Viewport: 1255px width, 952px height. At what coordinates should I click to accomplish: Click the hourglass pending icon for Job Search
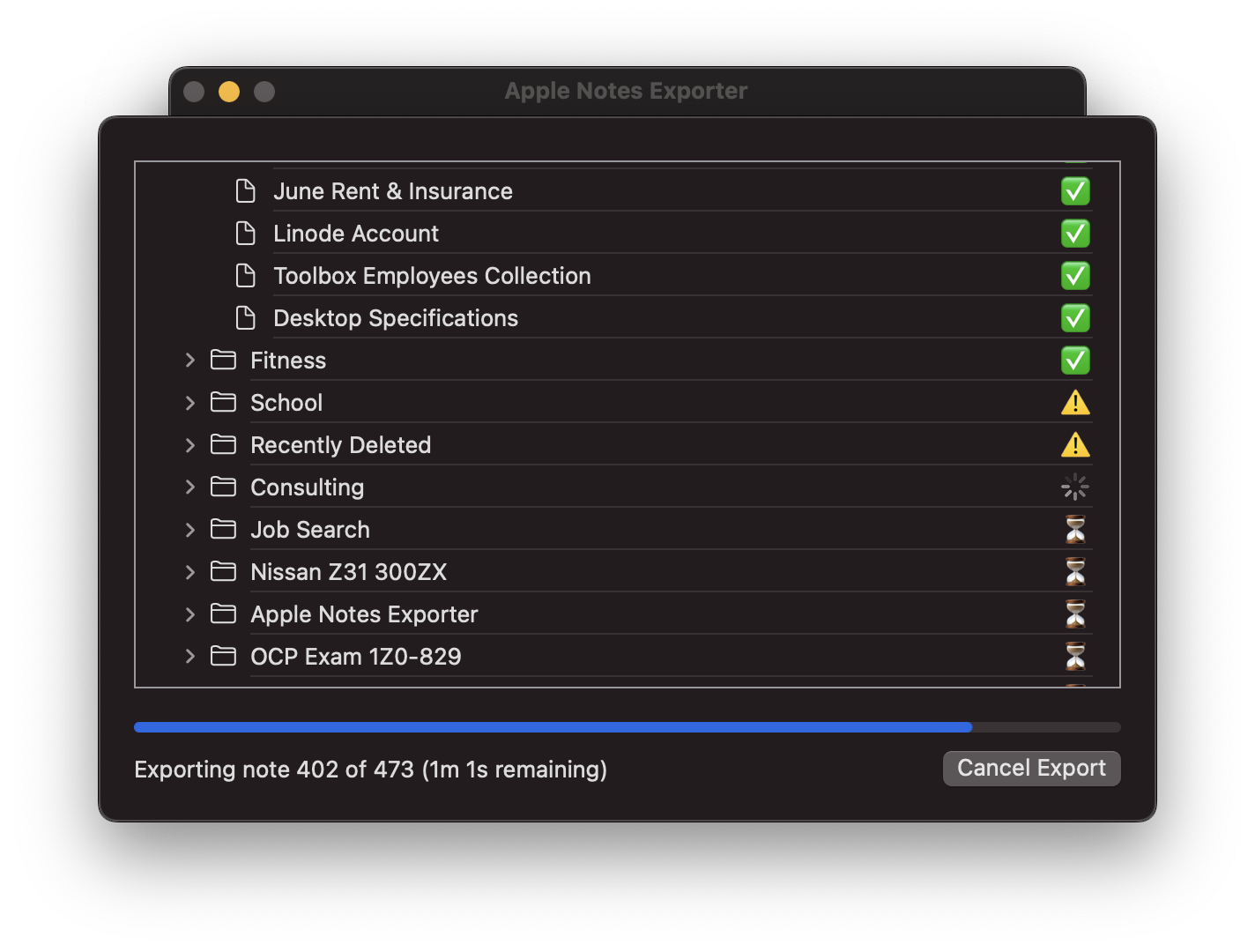tap(1075, 529)
